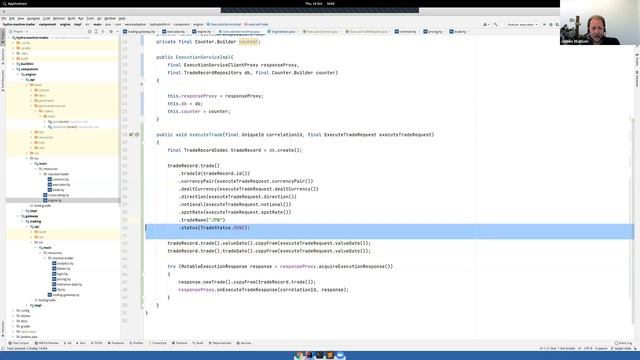Open the Event Log

(x=623, y=343)
